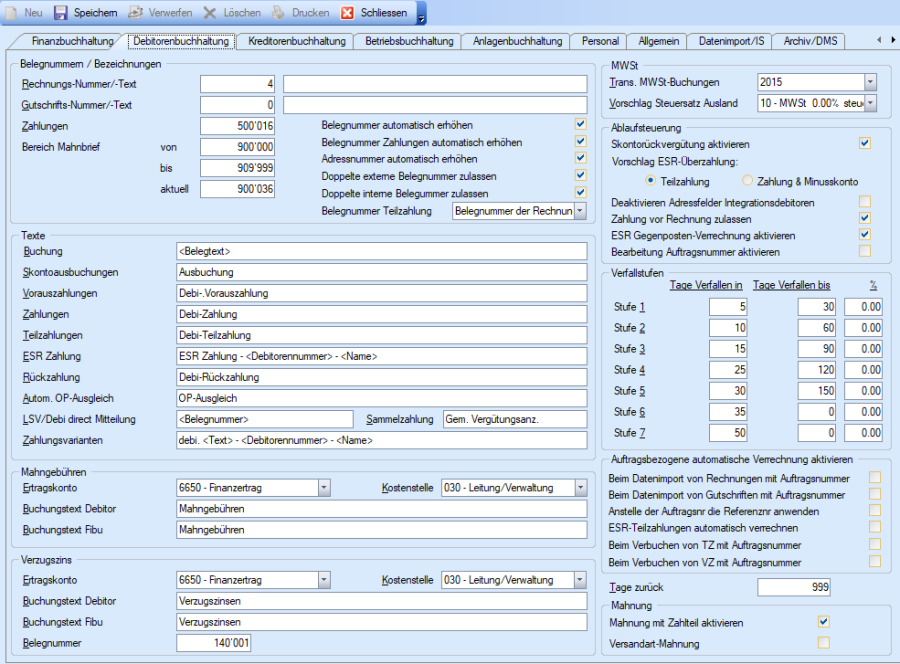Open the Anlagenbuchhaltung tab
Image resolution: width=900 pixels, height=664 pixels.
(x=515, y=41)
